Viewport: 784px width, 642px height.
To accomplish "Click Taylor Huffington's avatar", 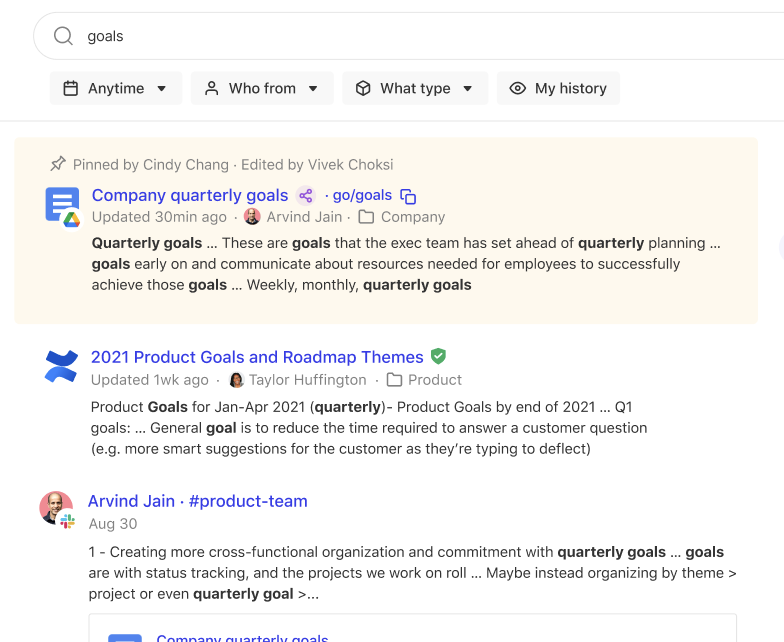I will coord(236,380).
